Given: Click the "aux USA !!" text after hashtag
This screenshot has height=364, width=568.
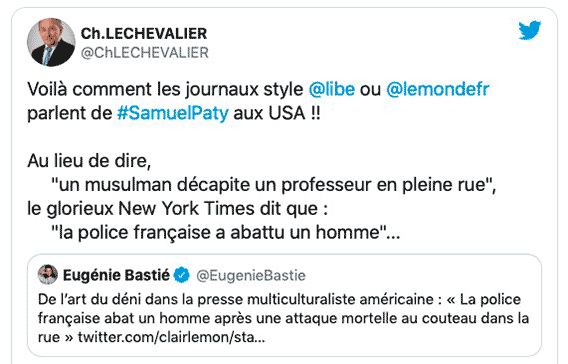Looking at the screenshot, I should (x=277, y=113).
